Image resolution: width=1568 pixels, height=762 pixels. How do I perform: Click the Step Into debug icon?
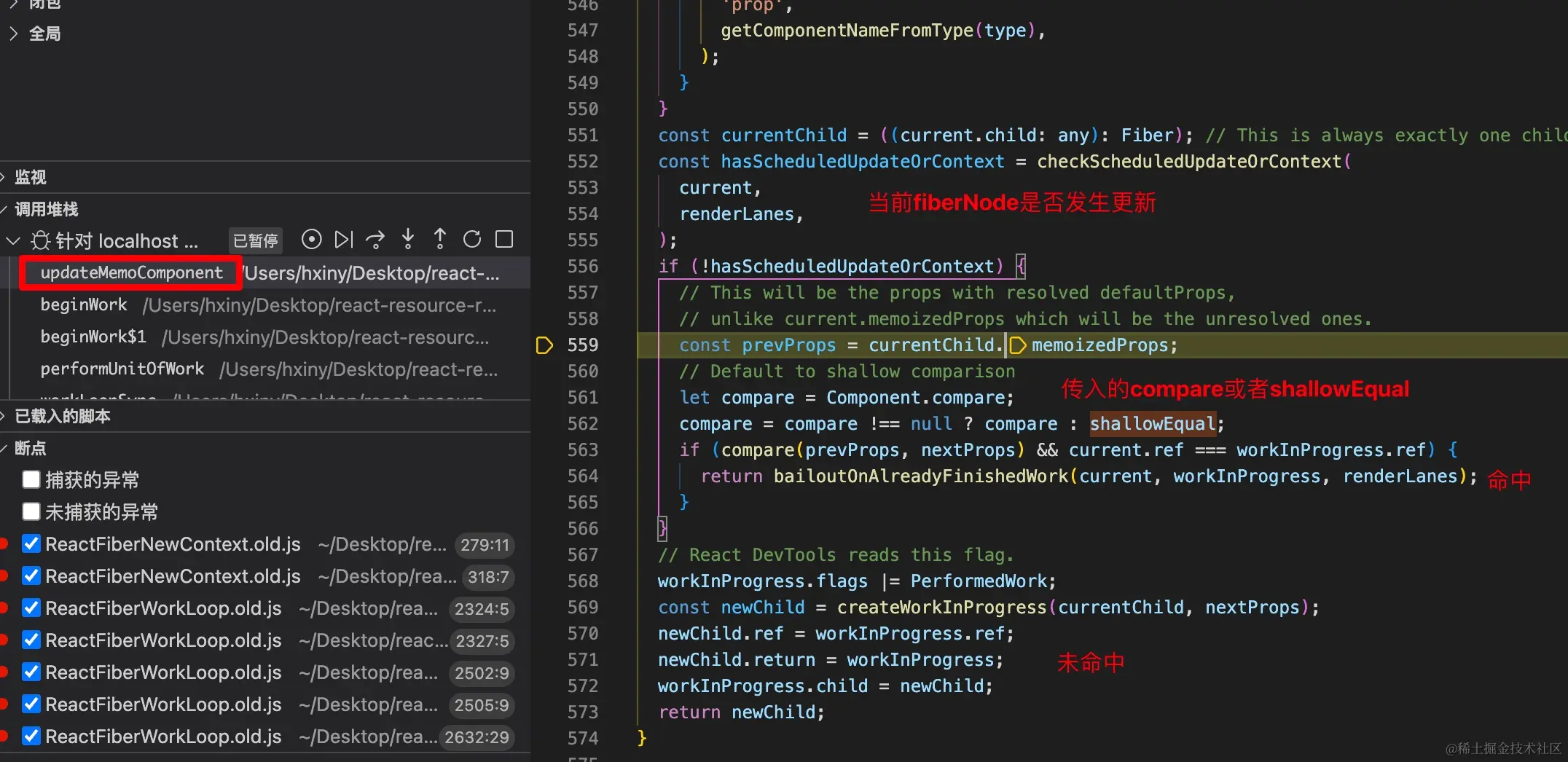(x=408, y=240)
